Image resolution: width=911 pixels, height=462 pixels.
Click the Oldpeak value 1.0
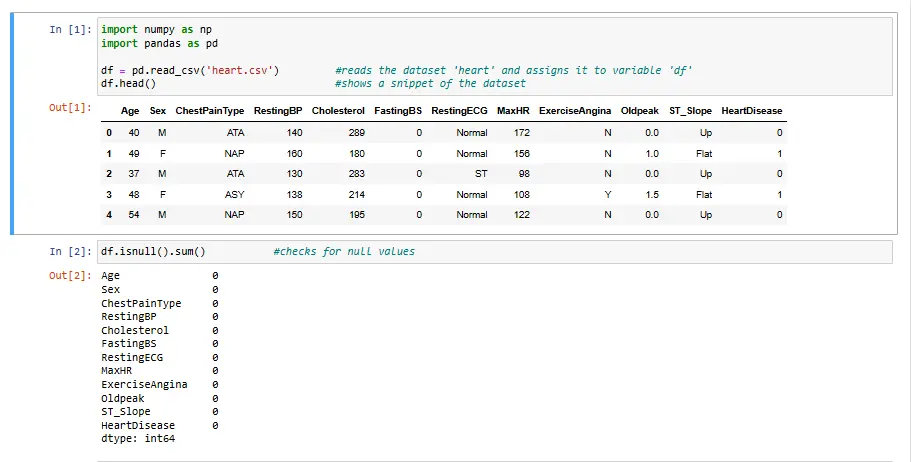pos(652,154)
